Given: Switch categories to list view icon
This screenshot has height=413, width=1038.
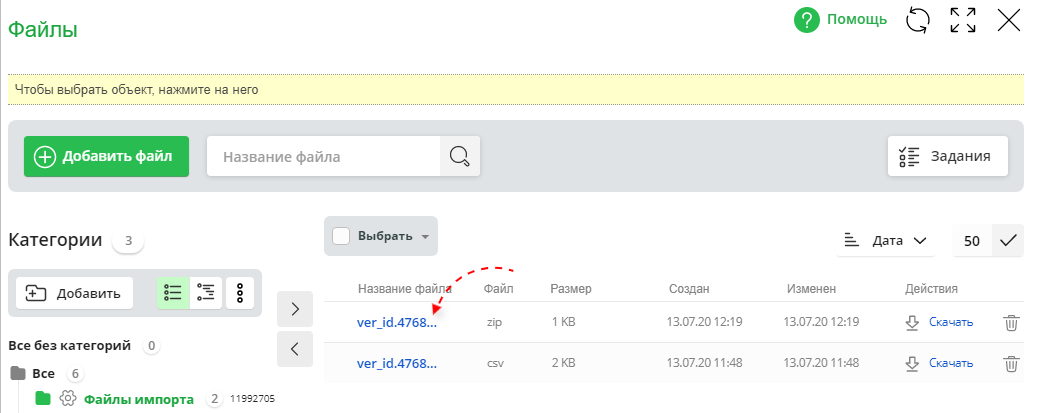Looking at the screenshot, I should click(173, 293).
